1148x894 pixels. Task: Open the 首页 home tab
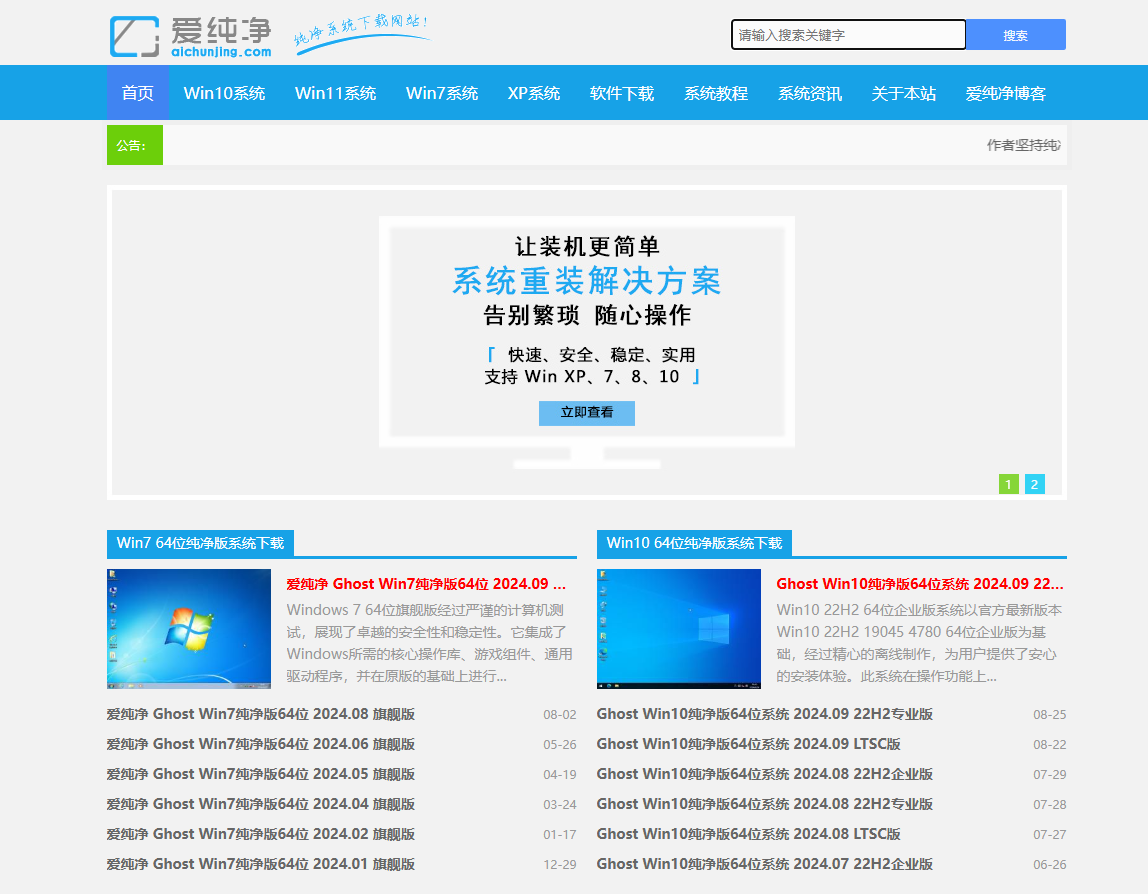click(x=138, y=93)
